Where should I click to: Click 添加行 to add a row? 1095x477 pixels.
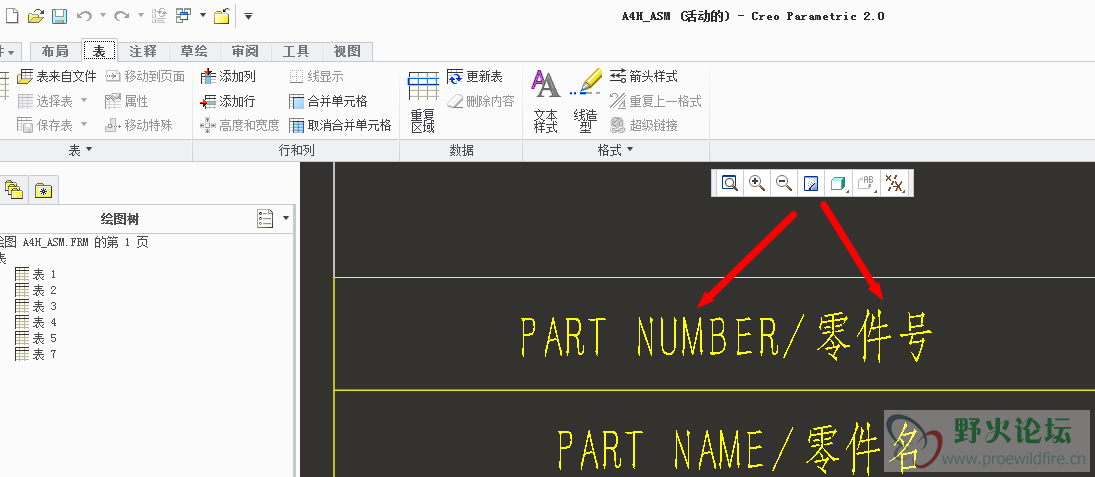pyautogui.click(x=228, y=101)
